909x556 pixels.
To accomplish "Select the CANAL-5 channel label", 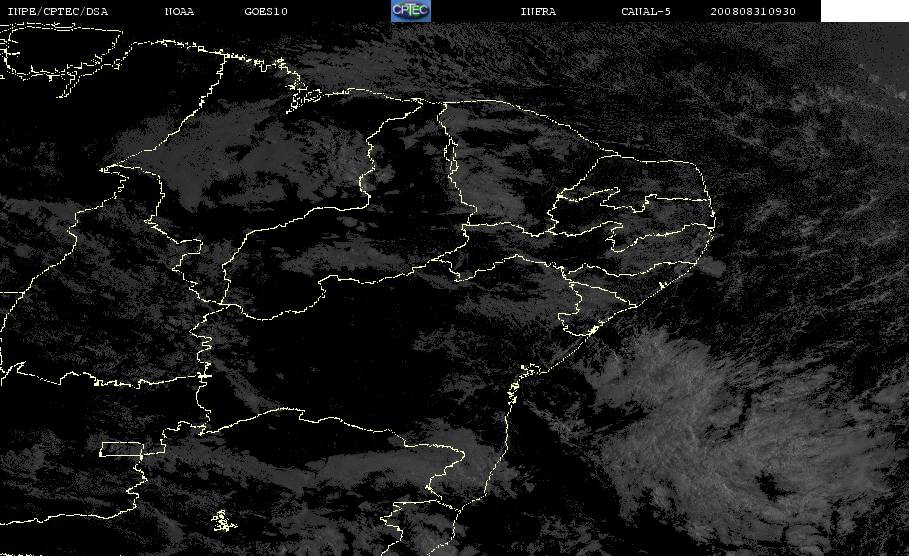I will click(646, 12).
